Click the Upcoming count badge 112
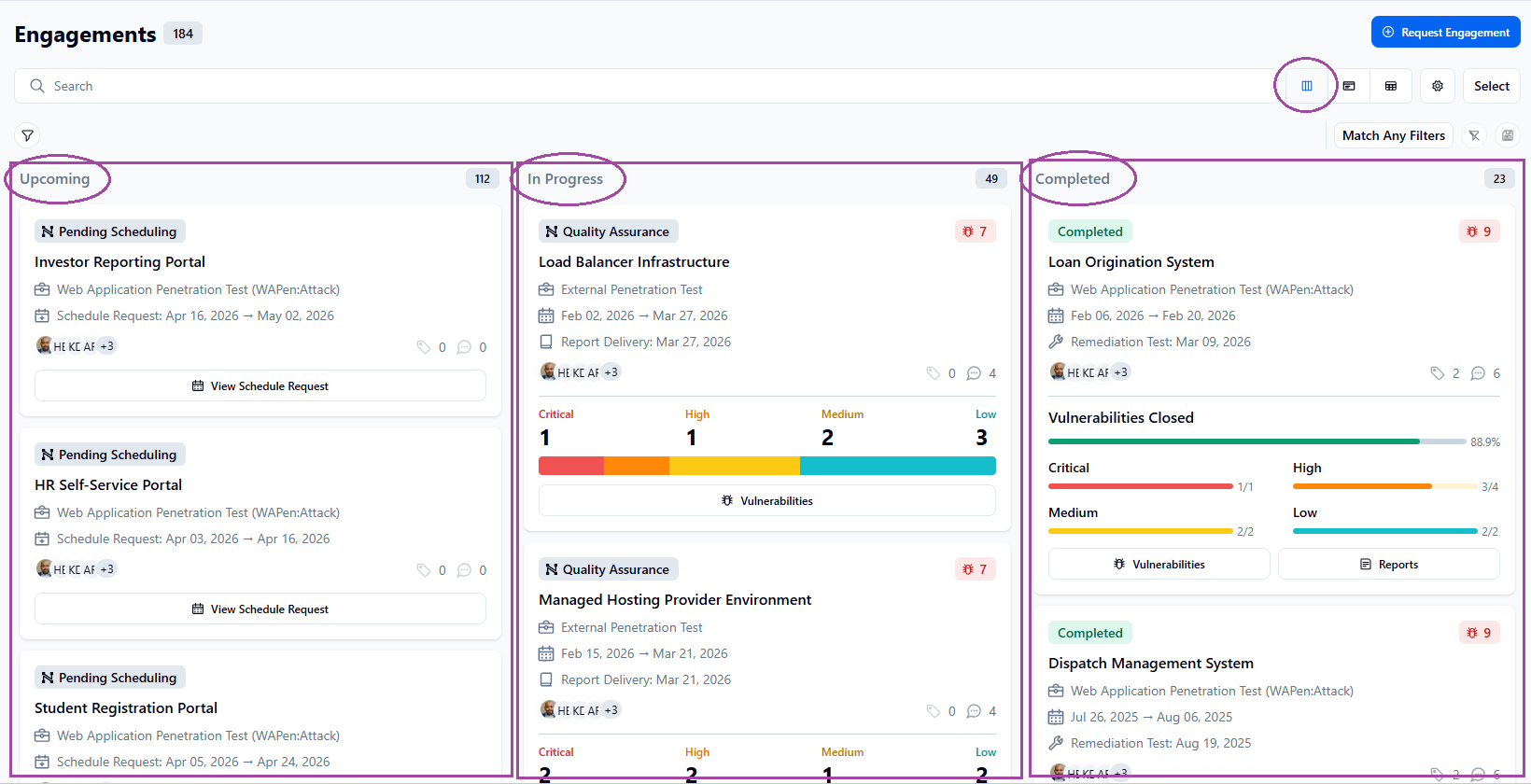This screenshot has height=784, width=1531. point(483,178)
